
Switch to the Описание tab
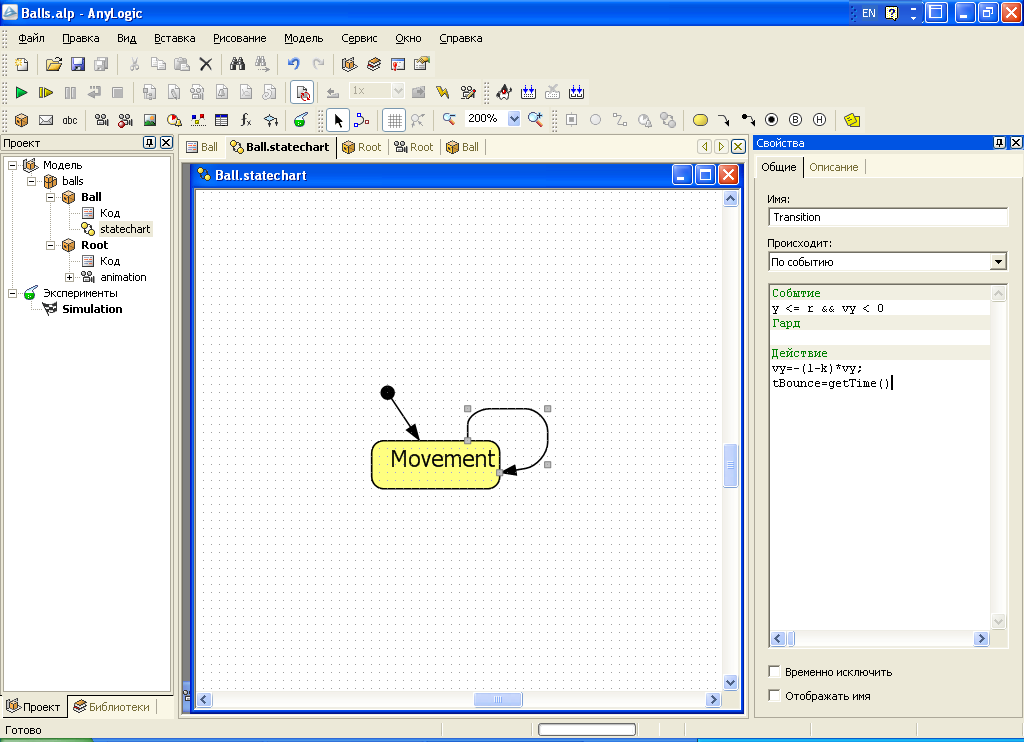pos(834,167)
